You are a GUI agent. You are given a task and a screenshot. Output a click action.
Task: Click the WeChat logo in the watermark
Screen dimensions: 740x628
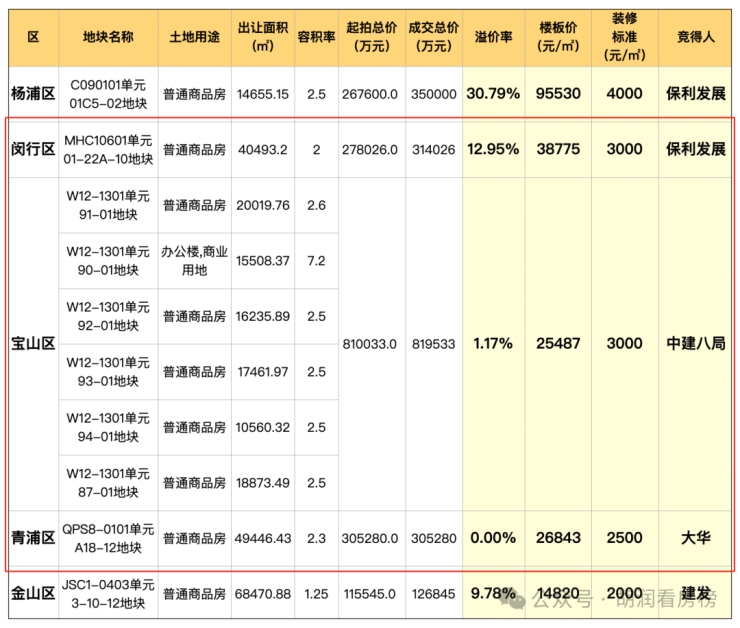click(x=518, y=600)
